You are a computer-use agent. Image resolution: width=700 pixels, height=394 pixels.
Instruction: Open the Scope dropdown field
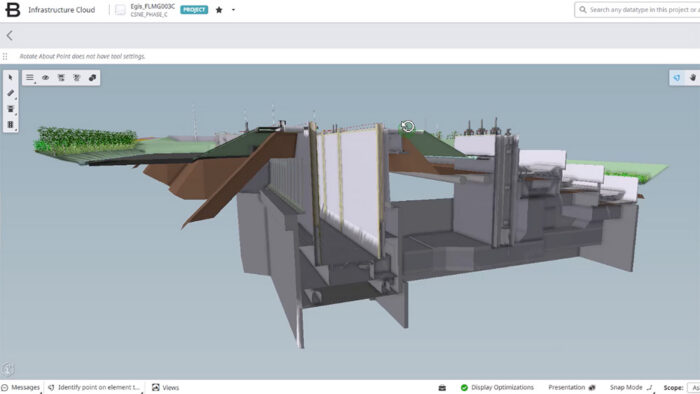pos(694,387)
